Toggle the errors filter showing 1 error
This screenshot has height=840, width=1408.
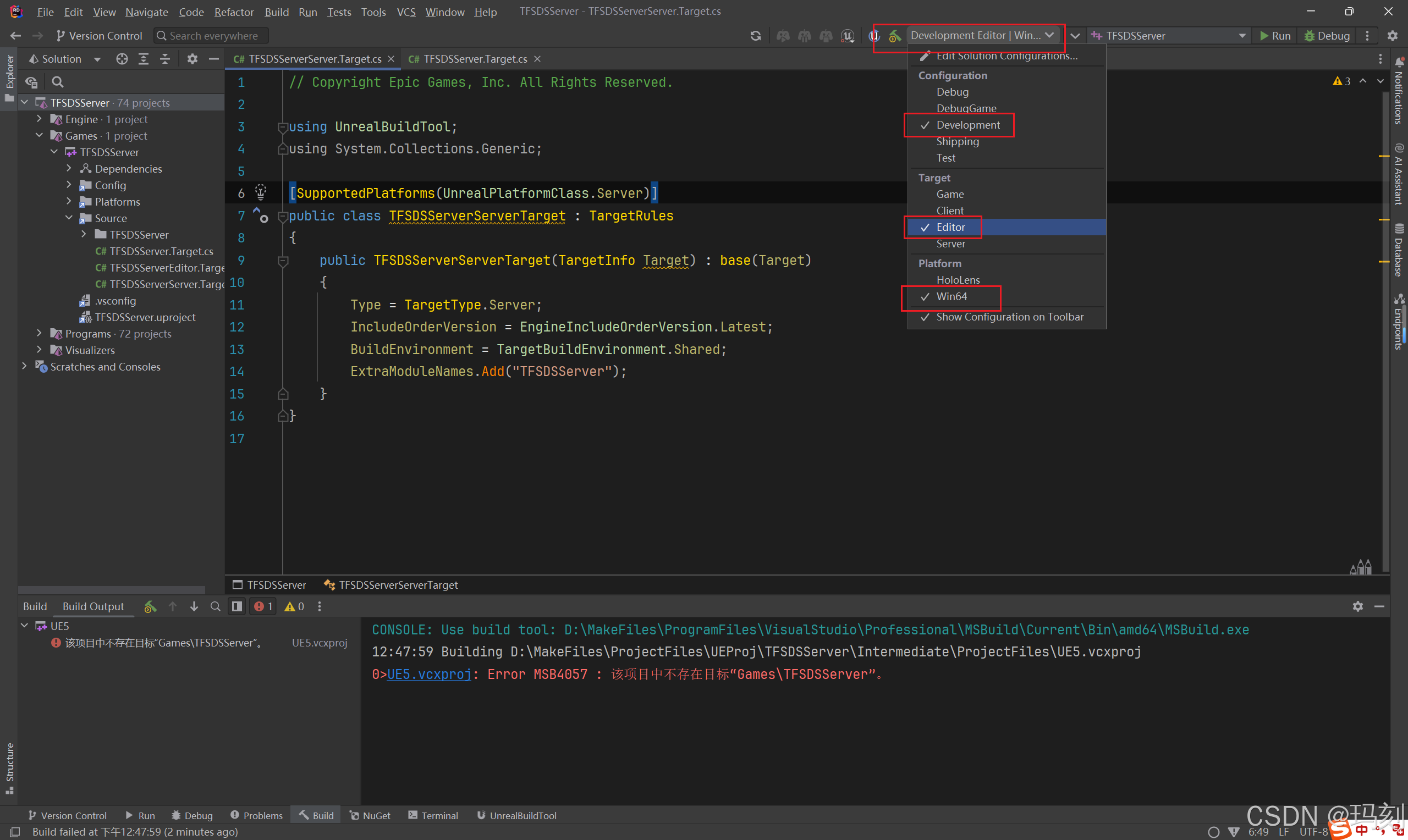(263, 606)
